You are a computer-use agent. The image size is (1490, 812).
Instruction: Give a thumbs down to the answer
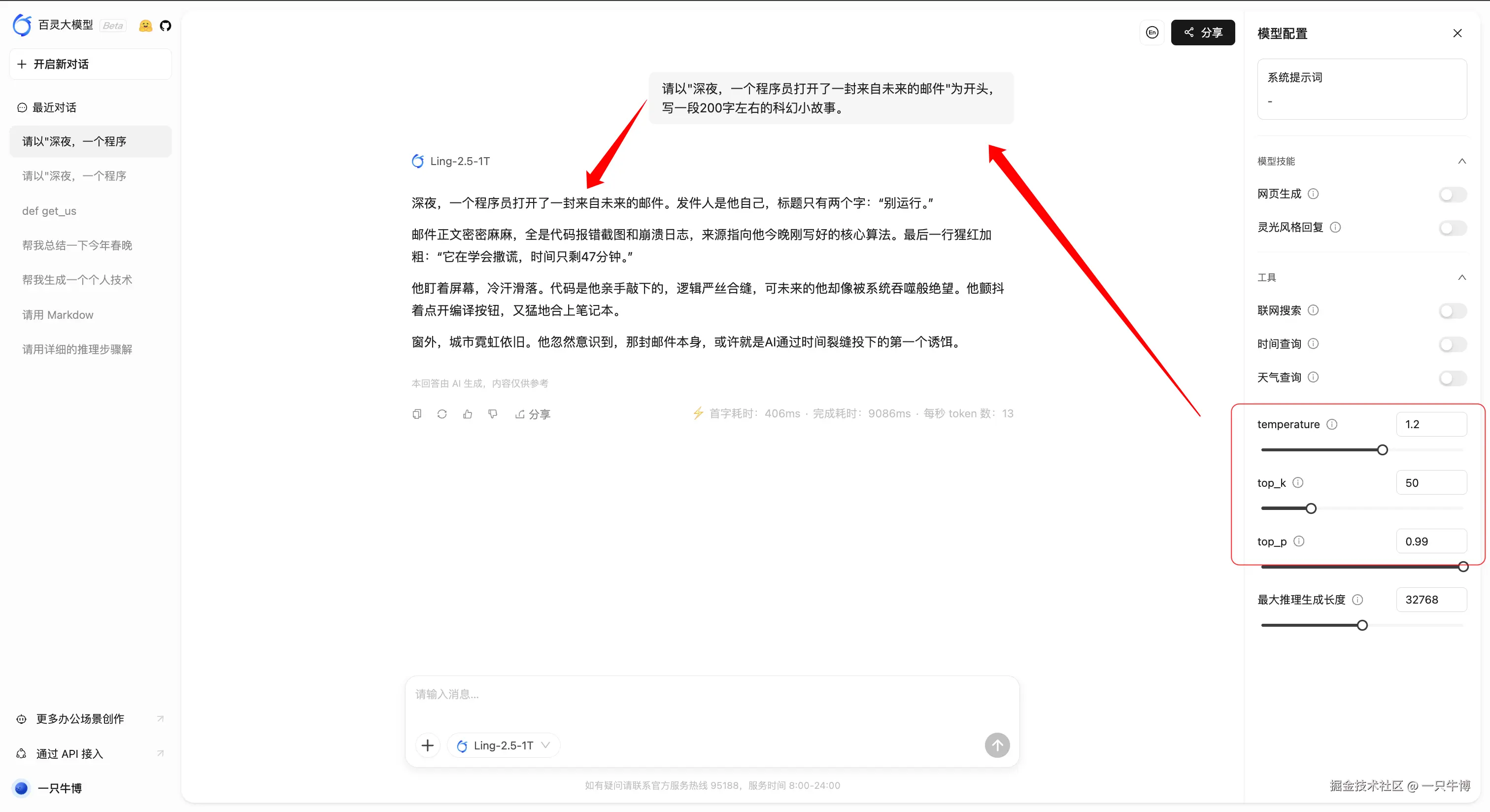[x=493, y=414]
